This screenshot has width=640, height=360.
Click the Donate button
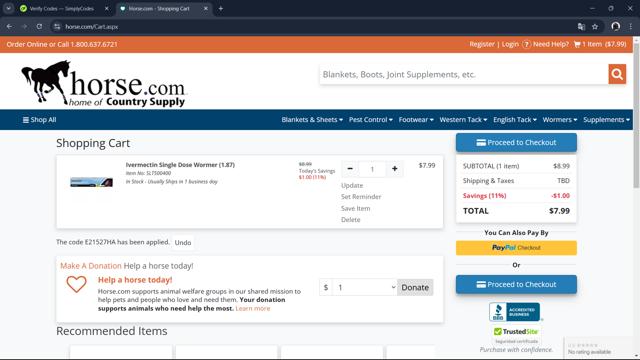(415, 287)
